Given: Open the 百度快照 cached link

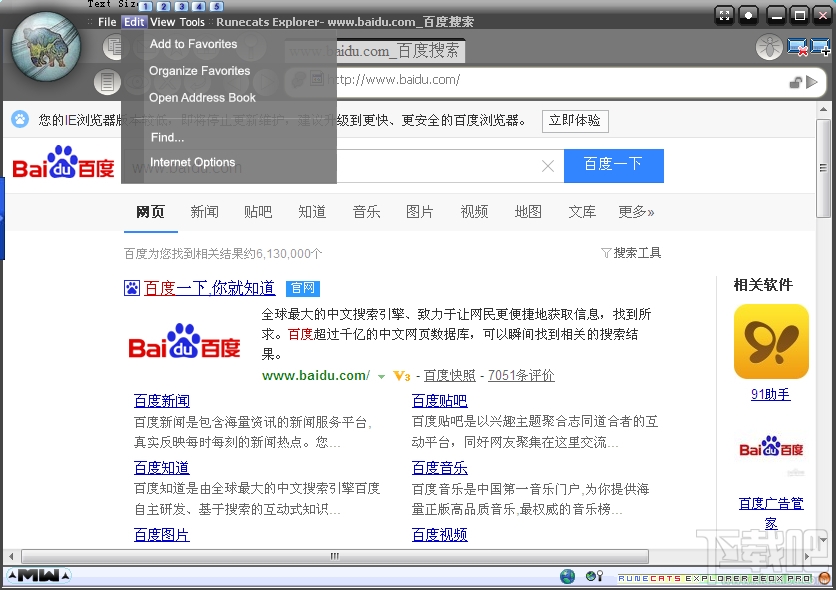Looking at the screenshot, I should pos(449,376).
